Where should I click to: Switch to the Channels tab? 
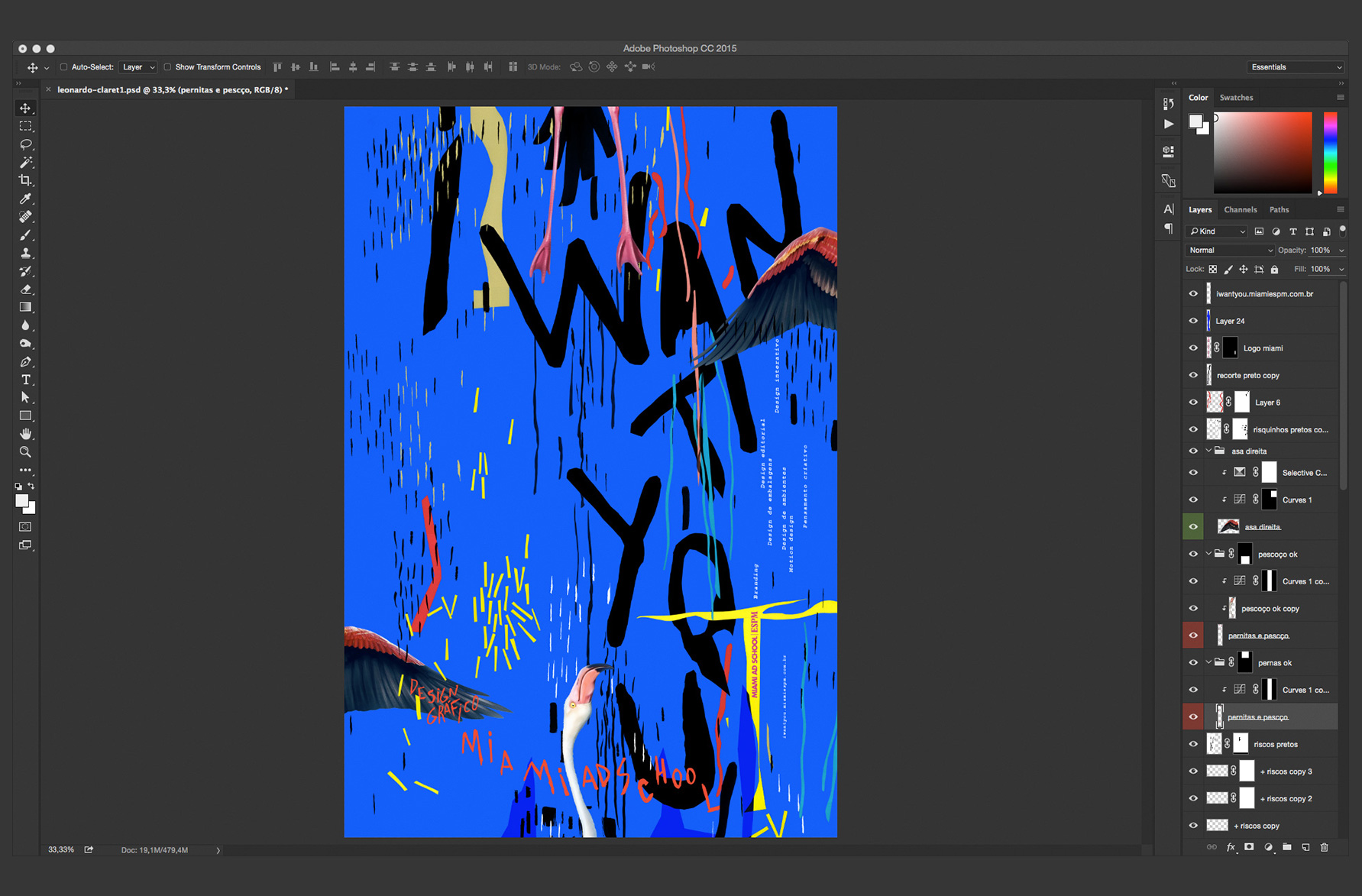click(x=1240, y=209)
